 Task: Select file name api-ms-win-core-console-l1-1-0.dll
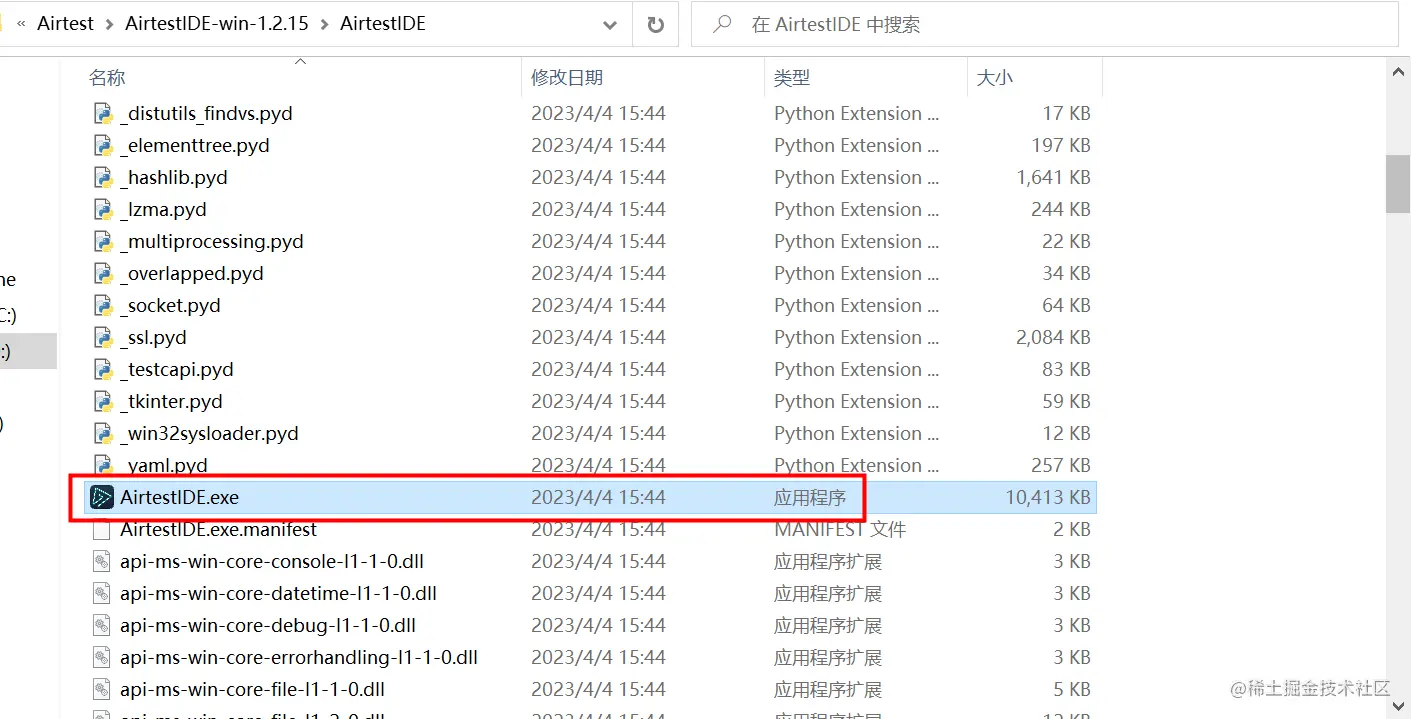pyautogui.click(x=272, y=562)
